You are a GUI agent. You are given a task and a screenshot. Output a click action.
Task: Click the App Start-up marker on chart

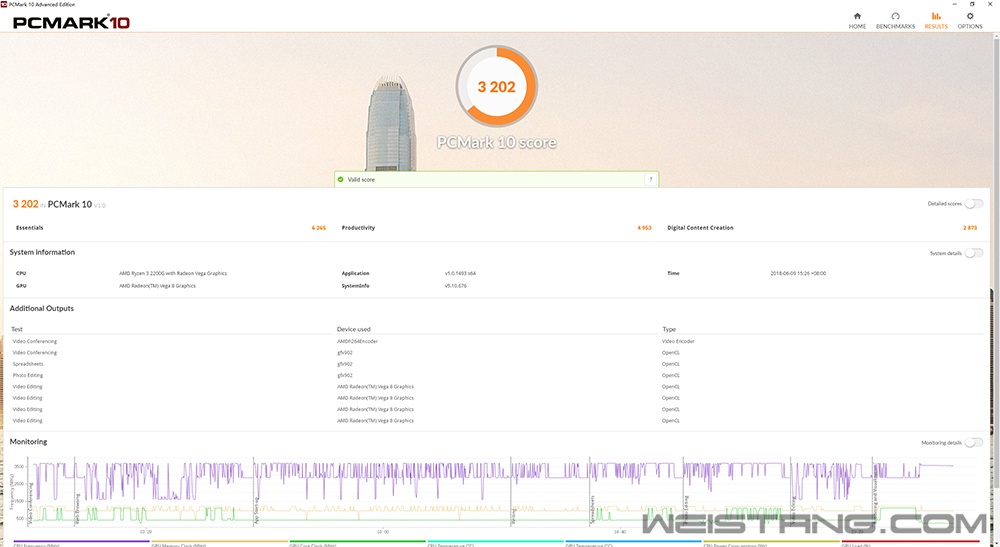click(256, 510)
